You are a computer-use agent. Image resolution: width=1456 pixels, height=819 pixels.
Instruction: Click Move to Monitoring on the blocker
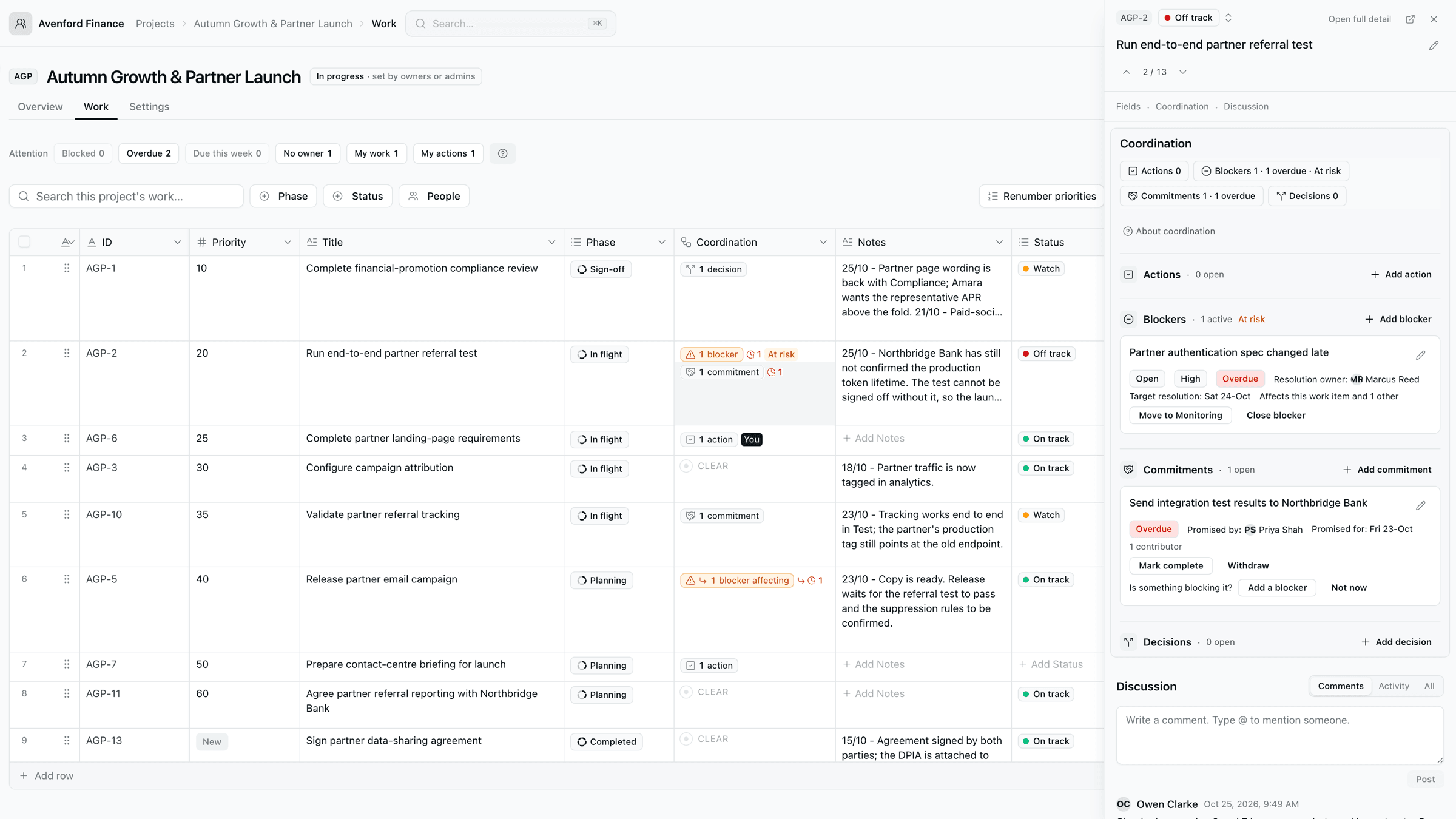point(1181,415)
